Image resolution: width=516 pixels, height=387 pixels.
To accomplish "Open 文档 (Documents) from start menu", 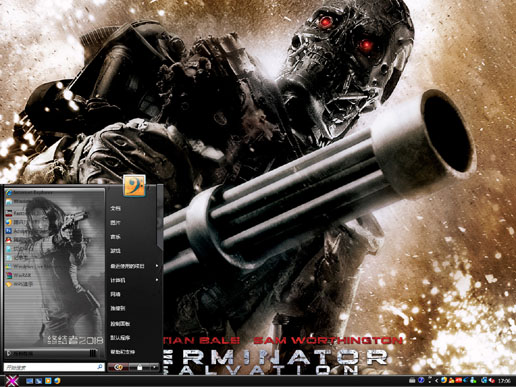I will (x=115, y=208).
